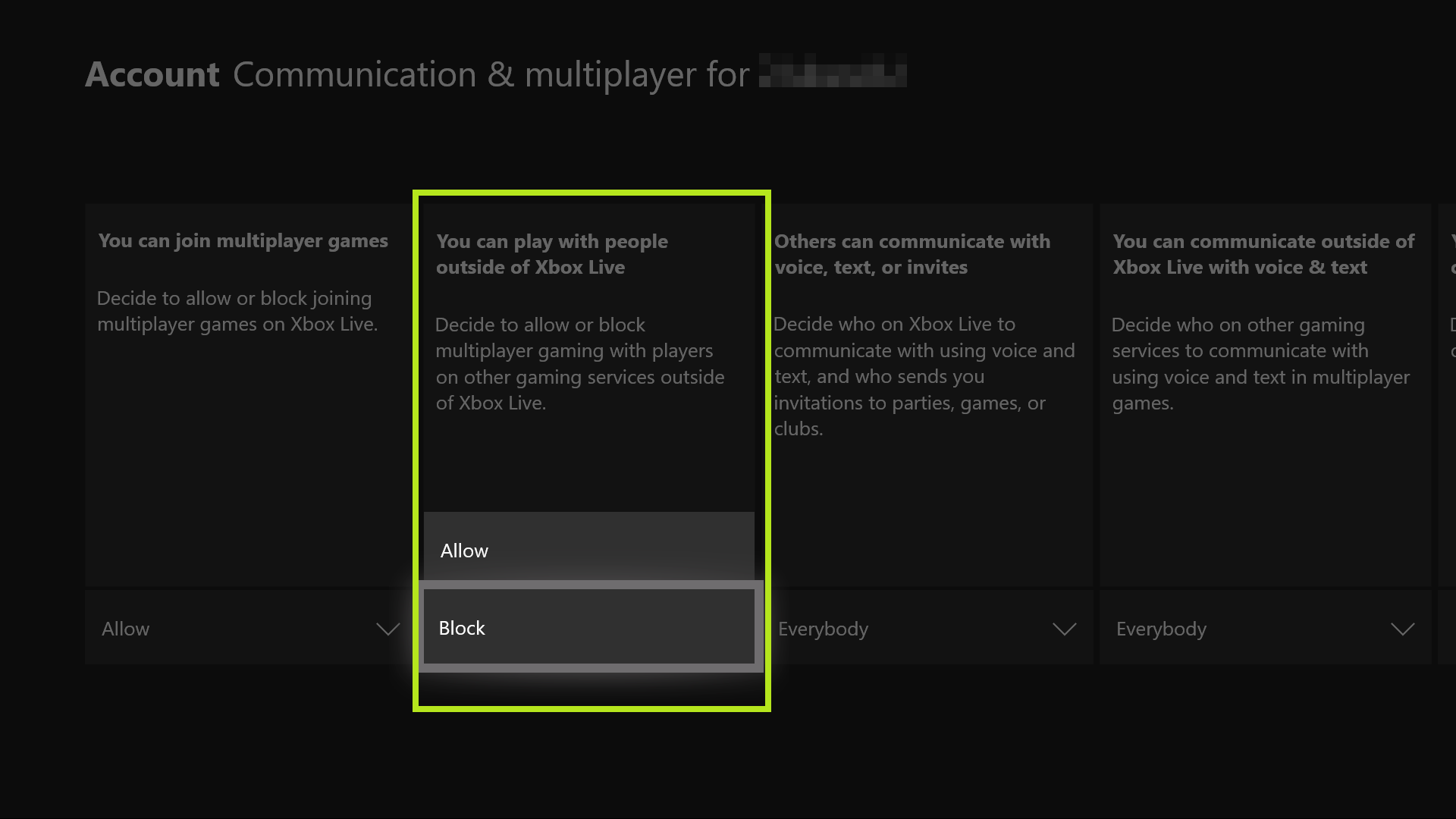
Task: Click 'You can join multiplayer games' heading
Action: pos(243,240)
